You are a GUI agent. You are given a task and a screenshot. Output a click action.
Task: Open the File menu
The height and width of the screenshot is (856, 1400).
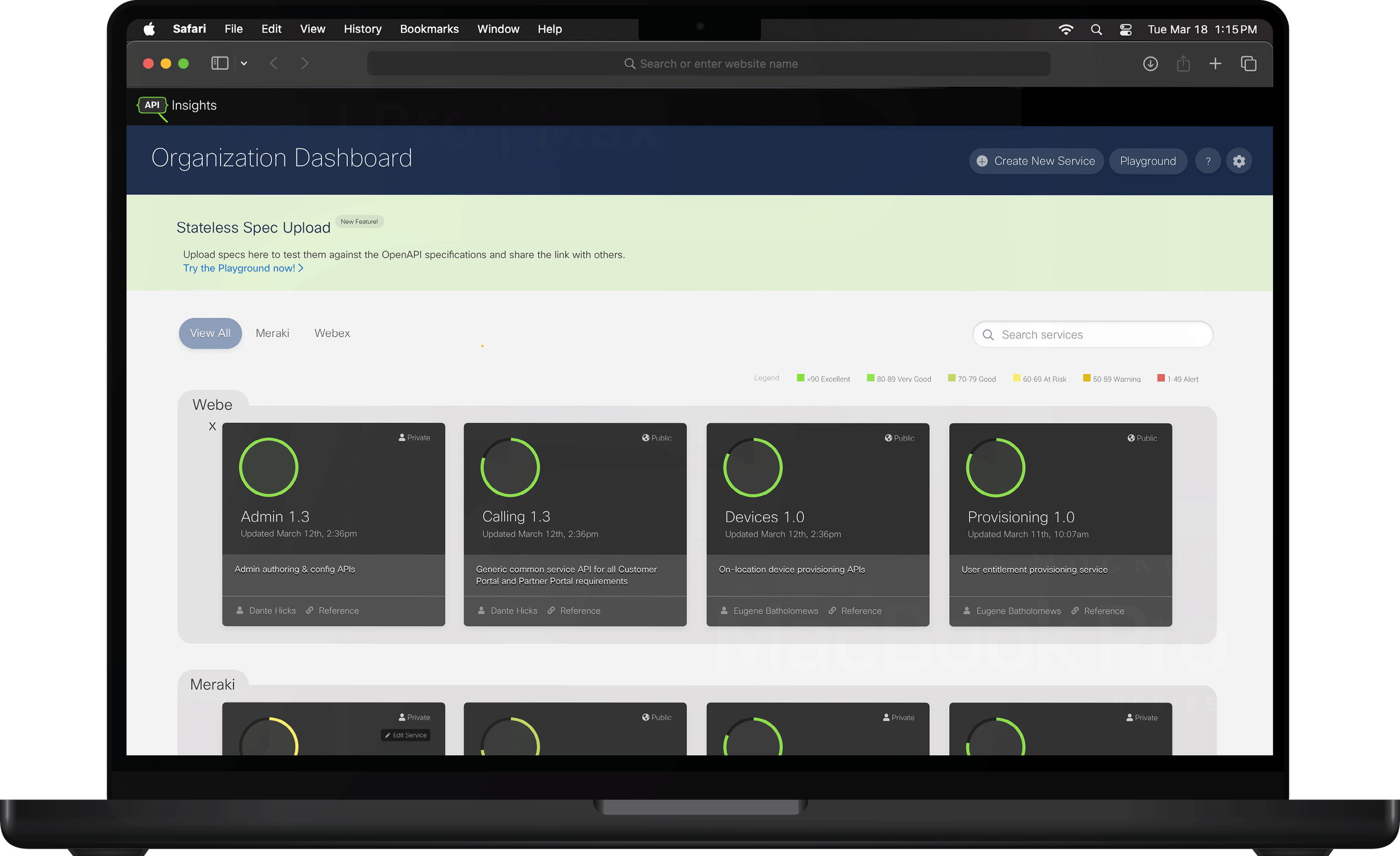point(234,29)
